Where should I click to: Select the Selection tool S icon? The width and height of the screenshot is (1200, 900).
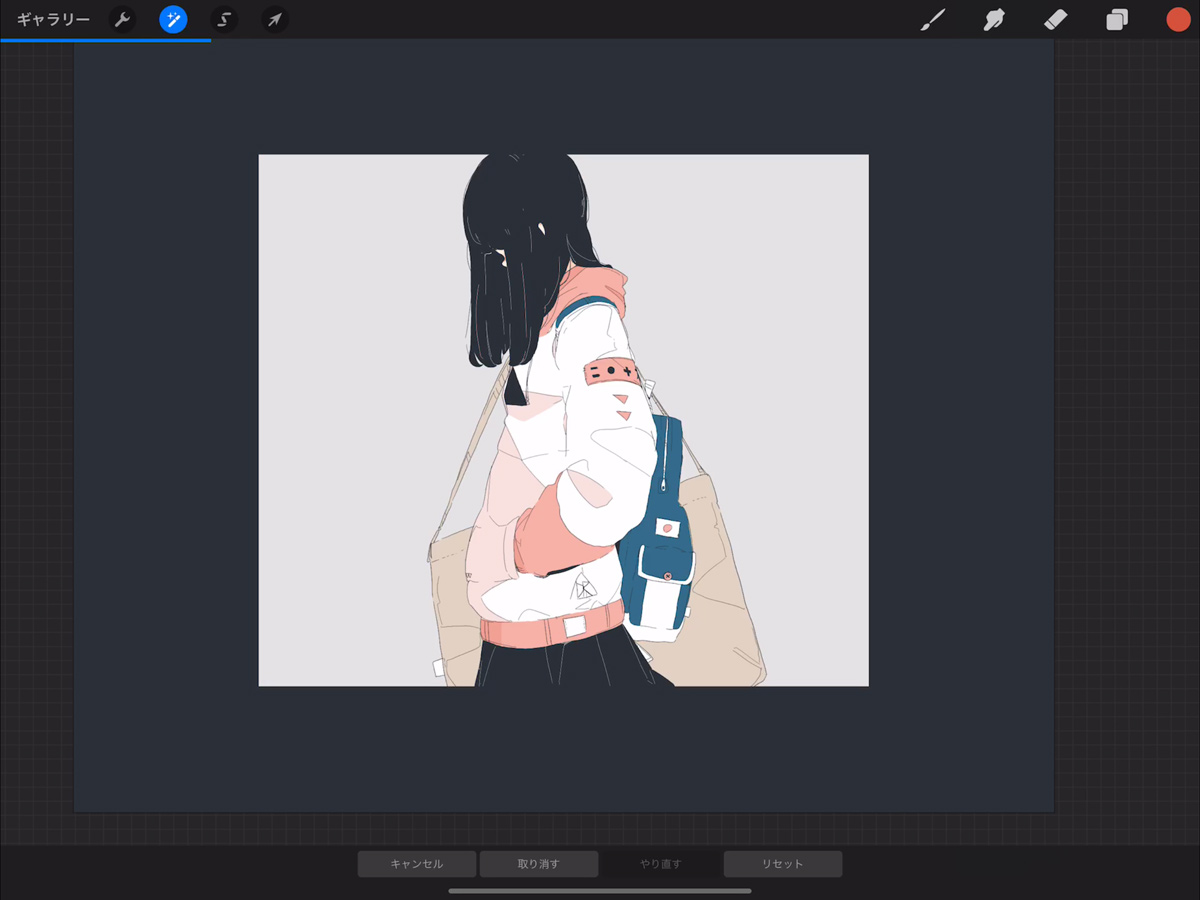[224, 20]
